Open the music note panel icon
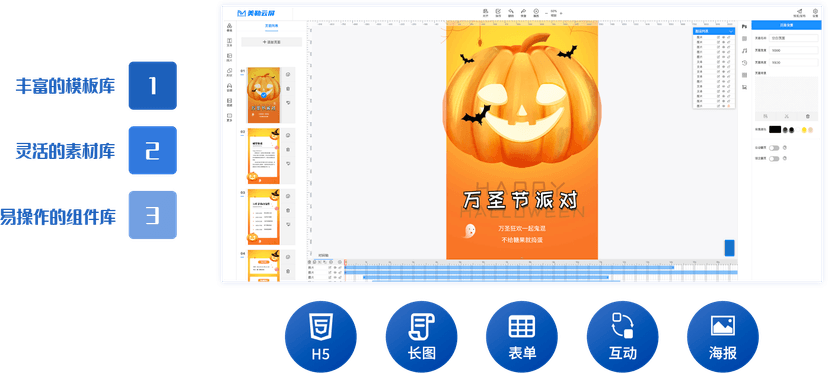The image size is (828, 373). coord(745,51)
